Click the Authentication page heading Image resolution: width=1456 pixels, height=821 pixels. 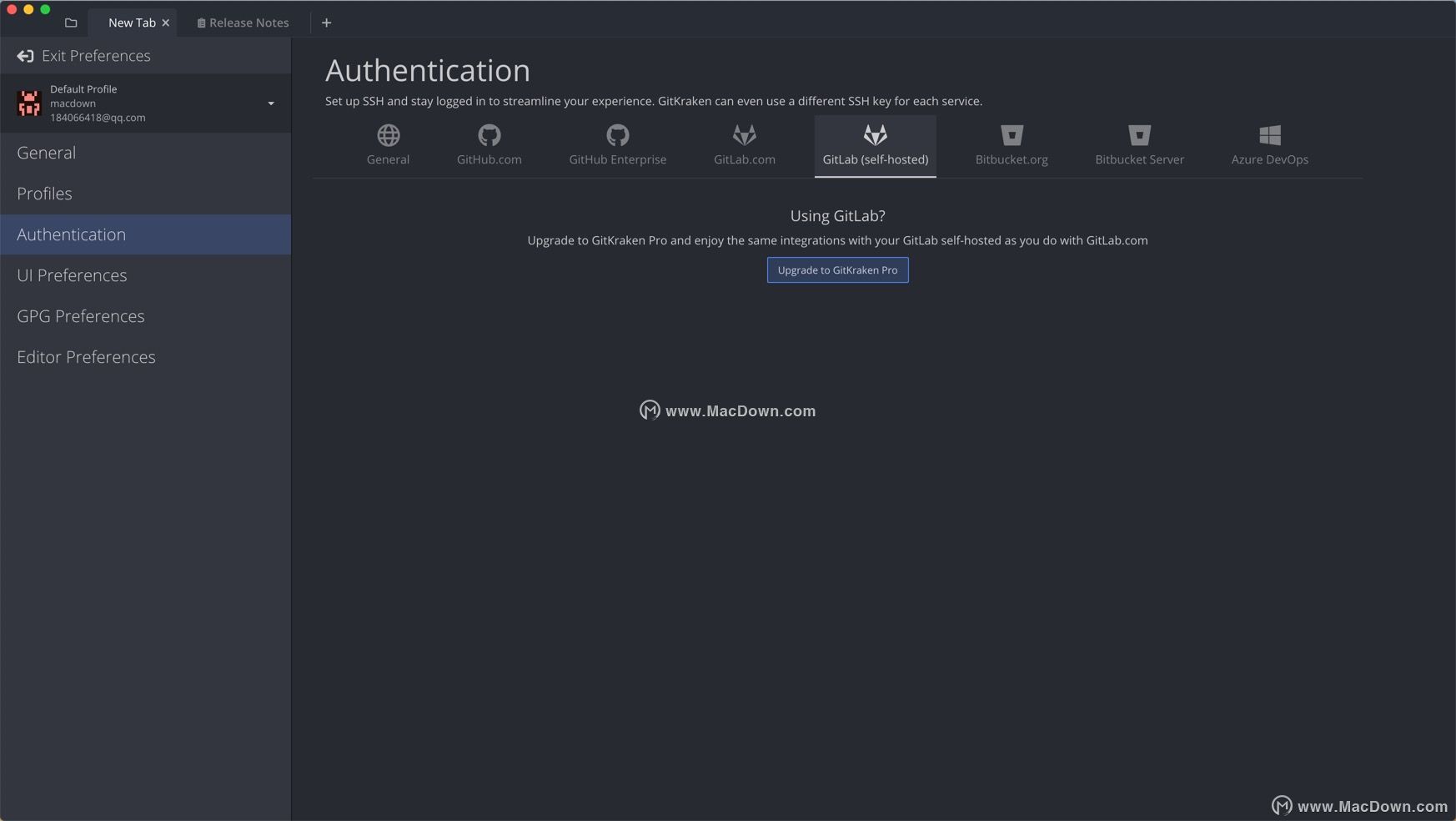(x=428, y=70)
